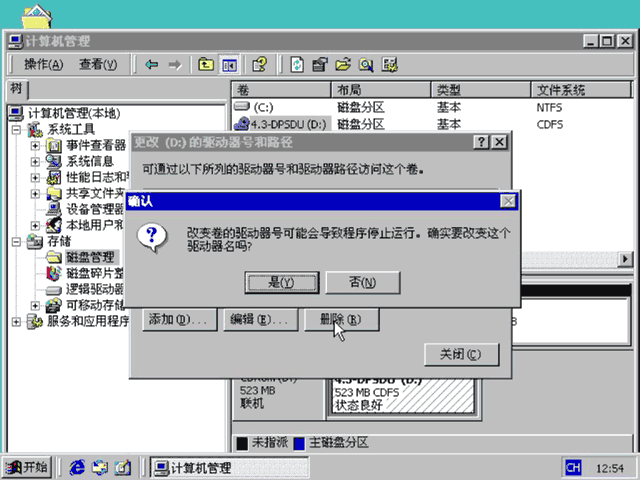
Task: Click the open folder toolbar icon
Action: click(343, 64)
